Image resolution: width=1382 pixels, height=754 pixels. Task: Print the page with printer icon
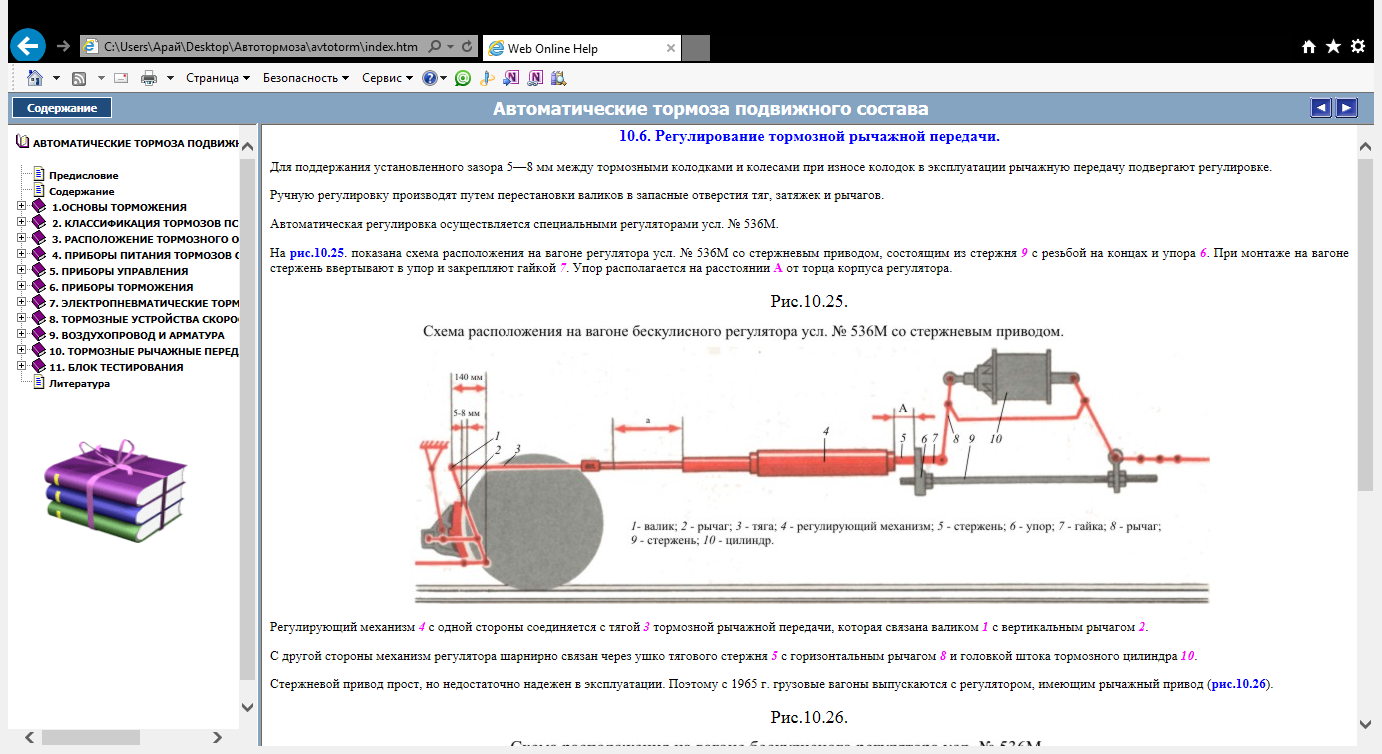(149, 77)
